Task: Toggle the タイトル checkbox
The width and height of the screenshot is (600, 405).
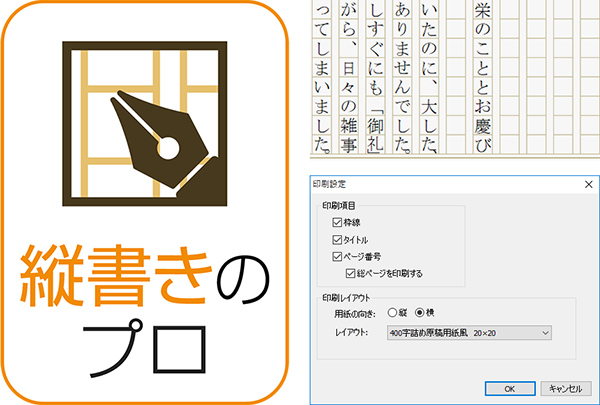Action: [x=337, y=240]
